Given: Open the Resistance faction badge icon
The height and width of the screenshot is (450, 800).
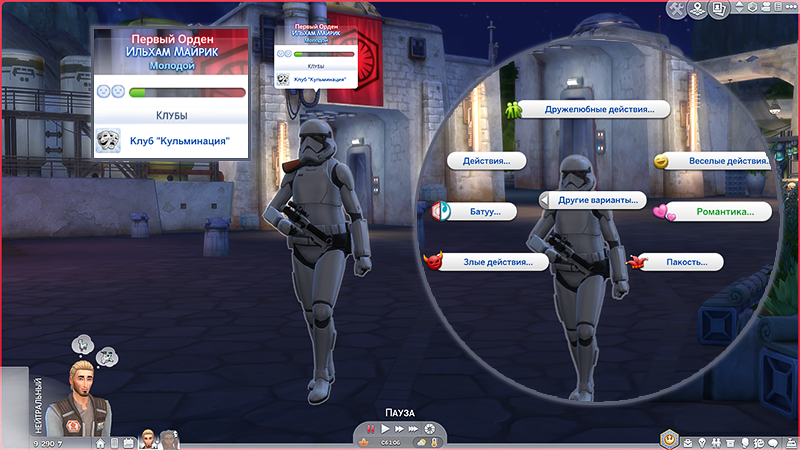Looking at the screenshot, I should [x=669, y=439].
